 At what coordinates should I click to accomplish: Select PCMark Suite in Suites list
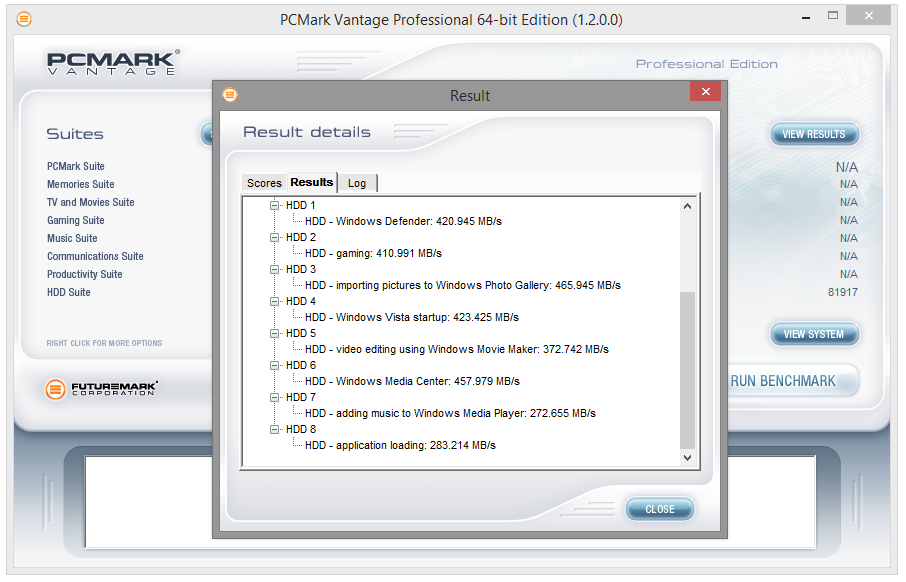pyautogui.click(x=76, y=166)
